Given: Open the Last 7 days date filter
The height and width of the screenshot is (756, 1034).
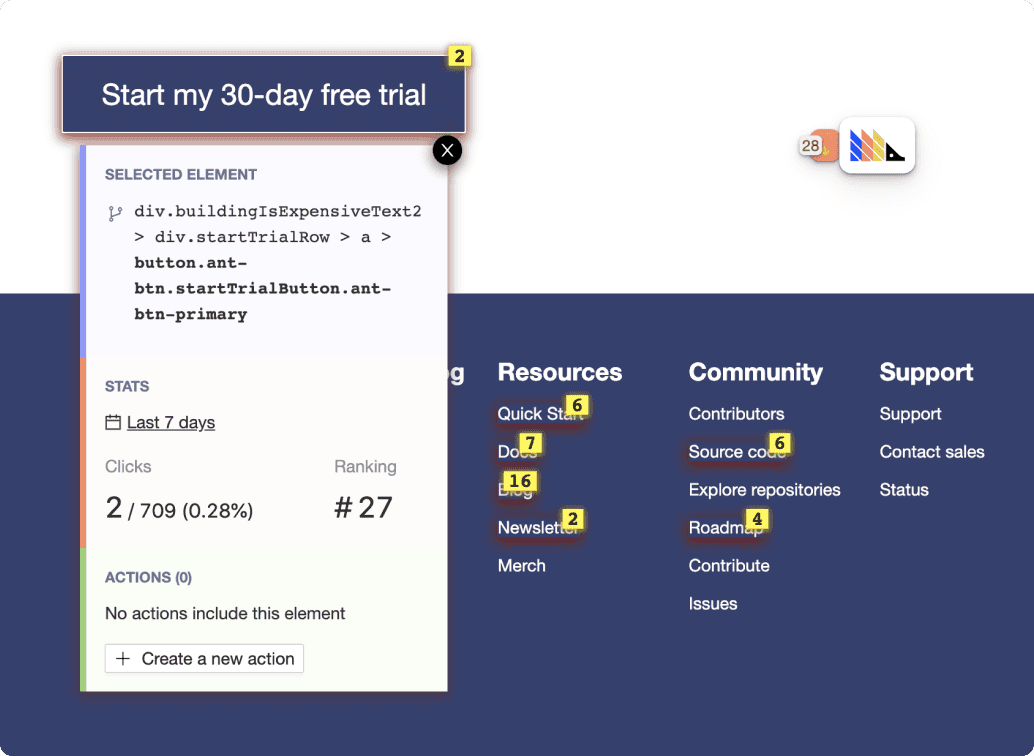Looking at the screenshot, I should [170, 422].
